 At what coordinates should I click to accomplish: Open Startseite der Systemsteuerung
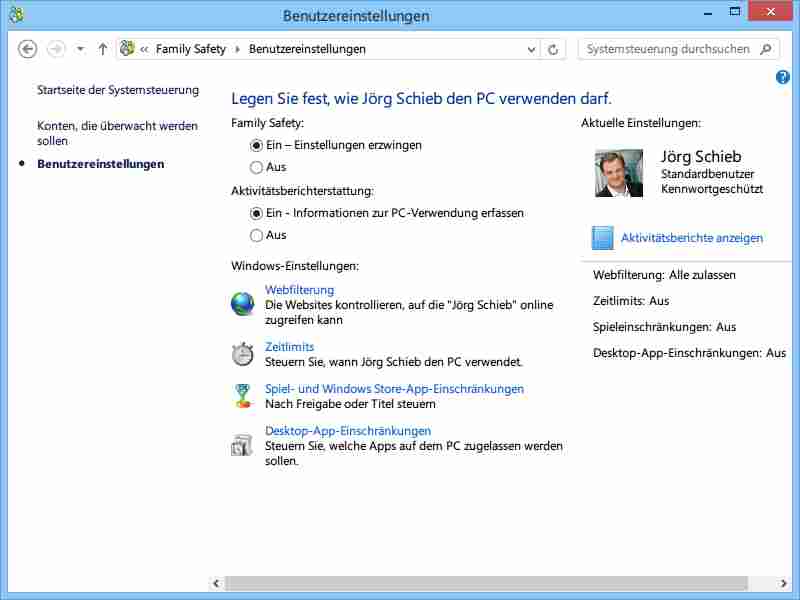click(118, 90)
